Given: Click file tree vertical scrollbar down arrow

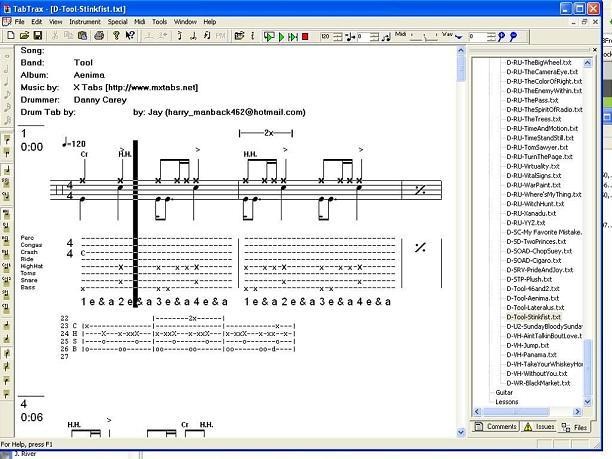Looking at the screenshot, I should tap(587, 402).
